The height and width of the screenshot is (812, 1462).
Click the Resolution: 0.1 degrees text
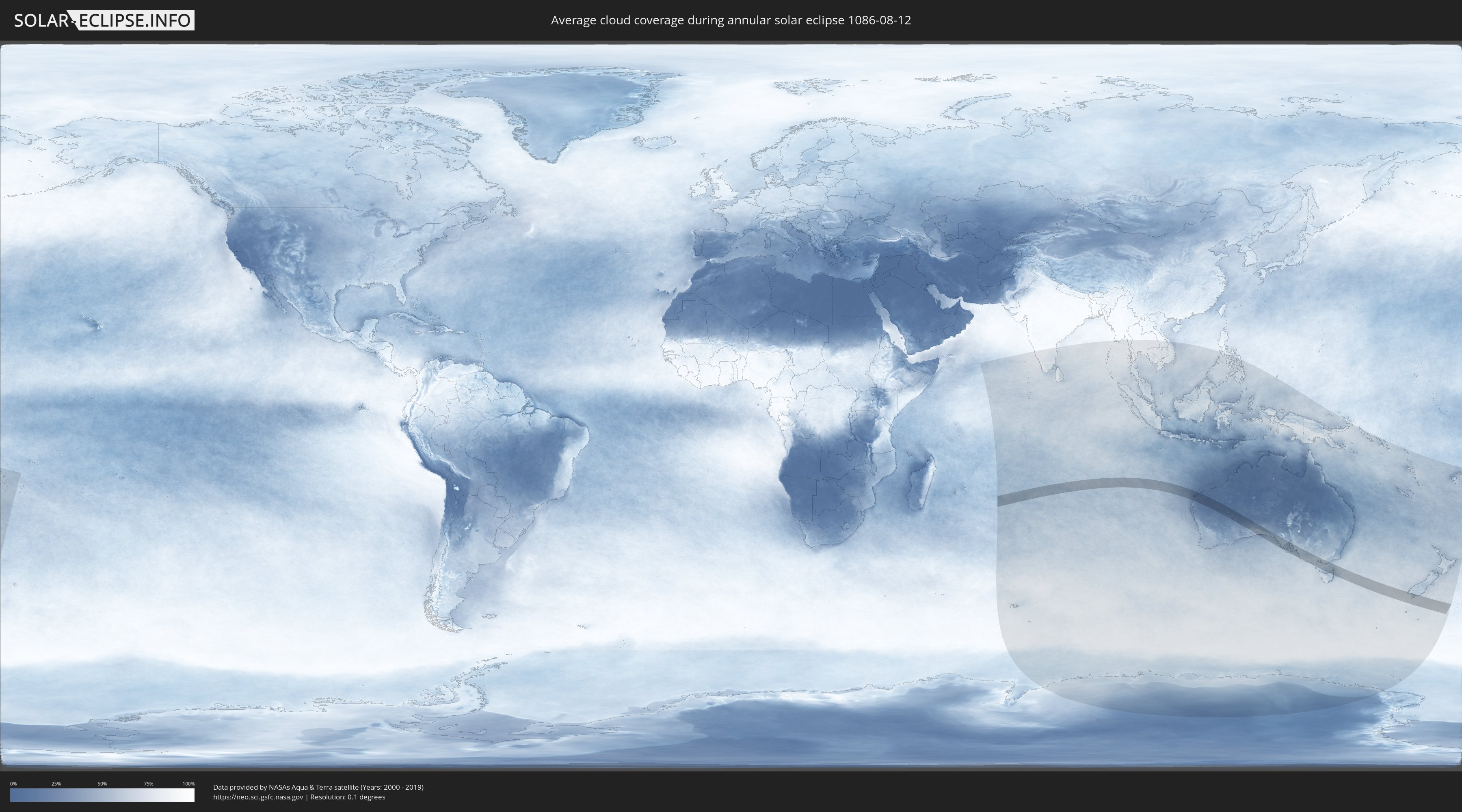click(x=347, y=797)
